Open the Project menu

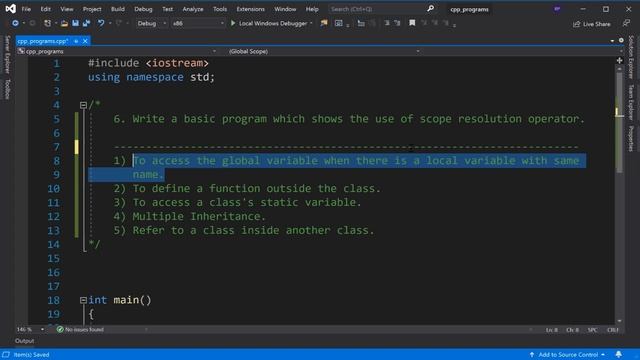coord(92,9)
